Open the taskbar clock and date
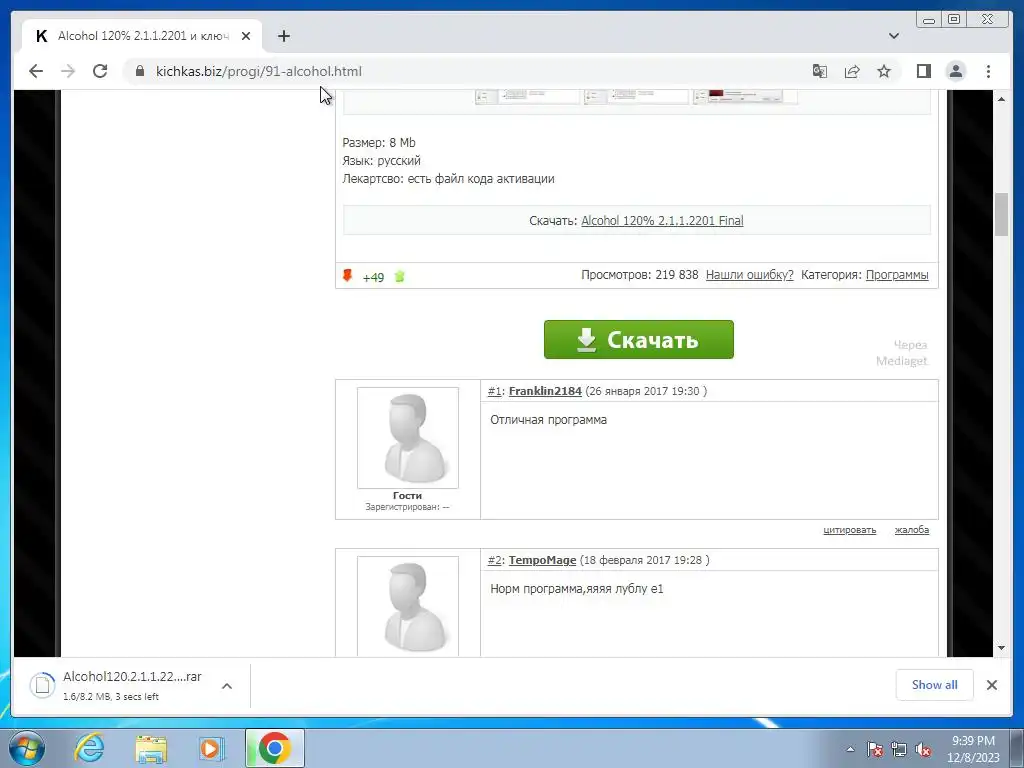 pyautogui.click(x=973, y=749)
